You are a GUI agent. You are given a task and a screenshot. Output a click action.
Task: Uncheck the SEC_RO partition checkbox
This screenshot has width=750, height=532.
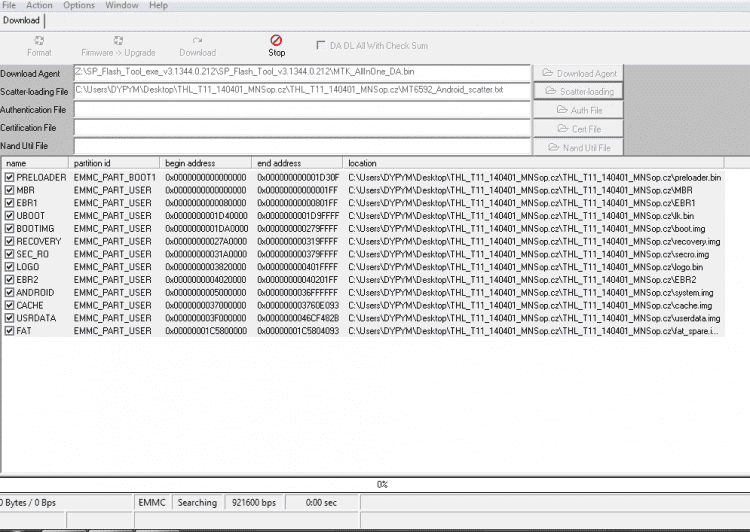click(9, 254)
